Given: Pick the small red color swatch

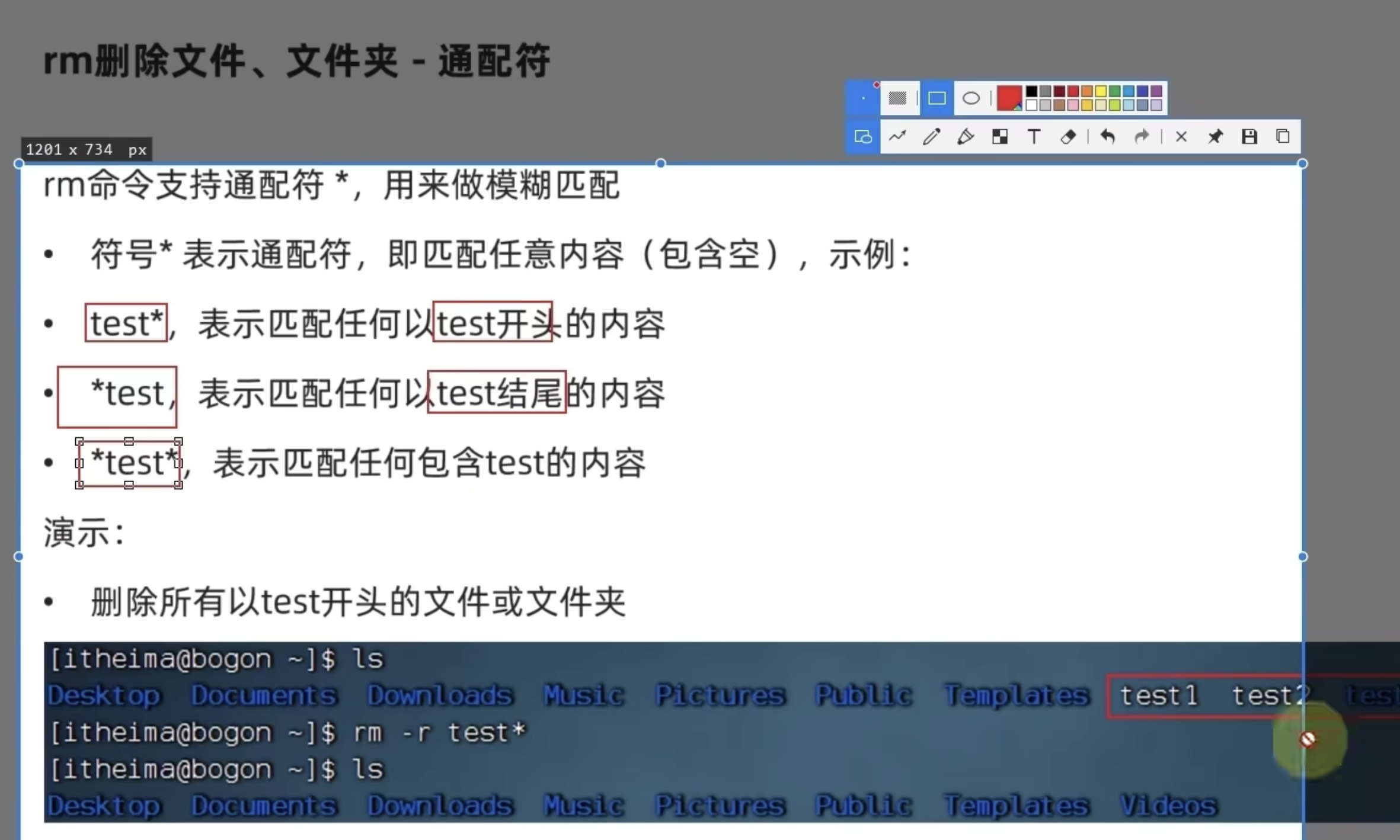Looking at the screenshot, I should click(1073, 91).
